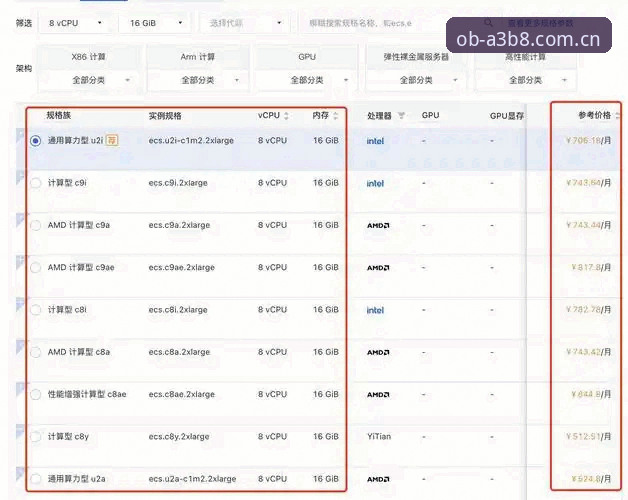This screenshot has height=500, width=628.
Task: Select radio for 计算型 c8y
Action: coord(36,437)
